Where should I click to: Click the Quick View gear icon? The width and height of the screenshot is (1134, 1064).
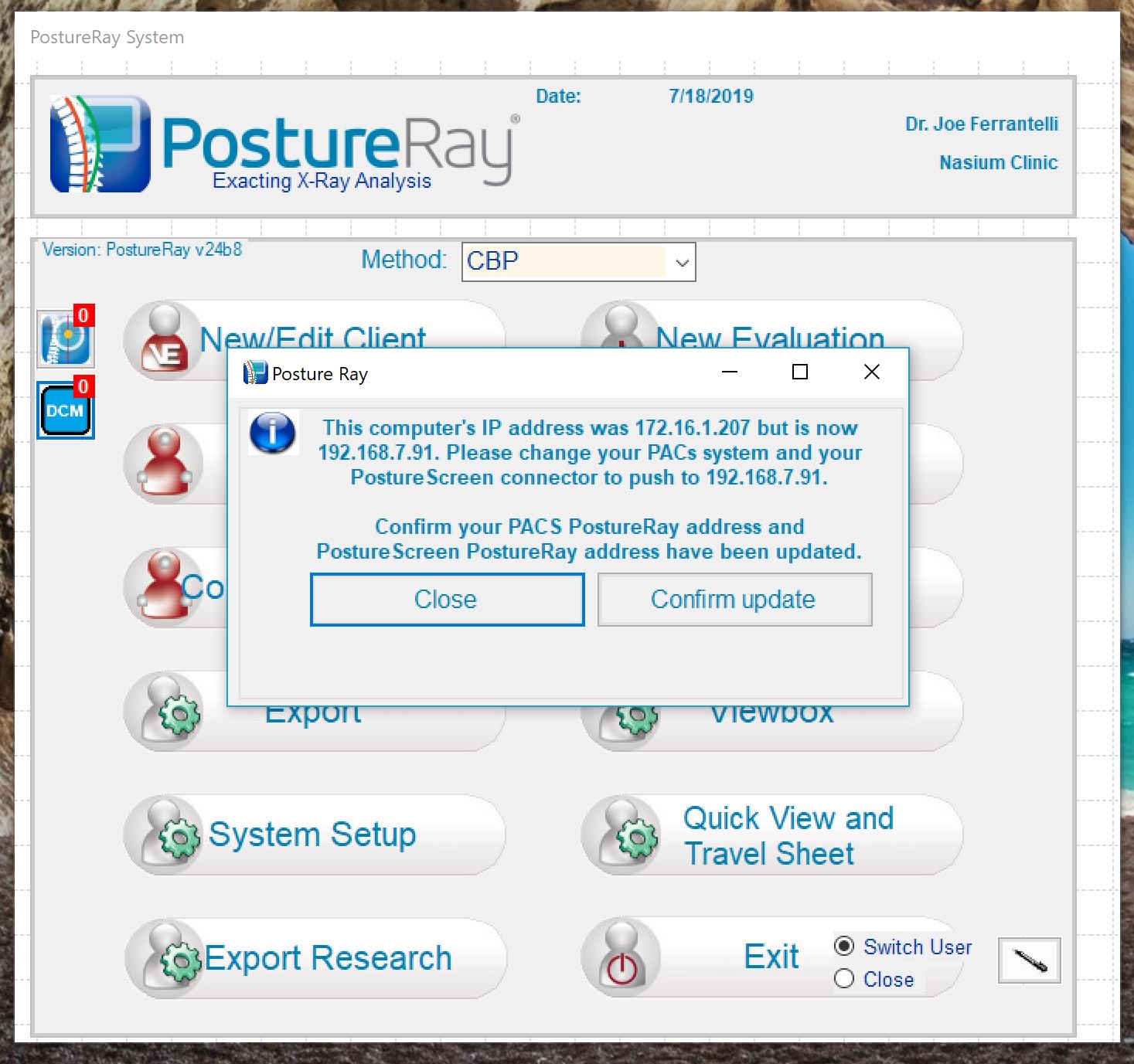click(621, 835)
